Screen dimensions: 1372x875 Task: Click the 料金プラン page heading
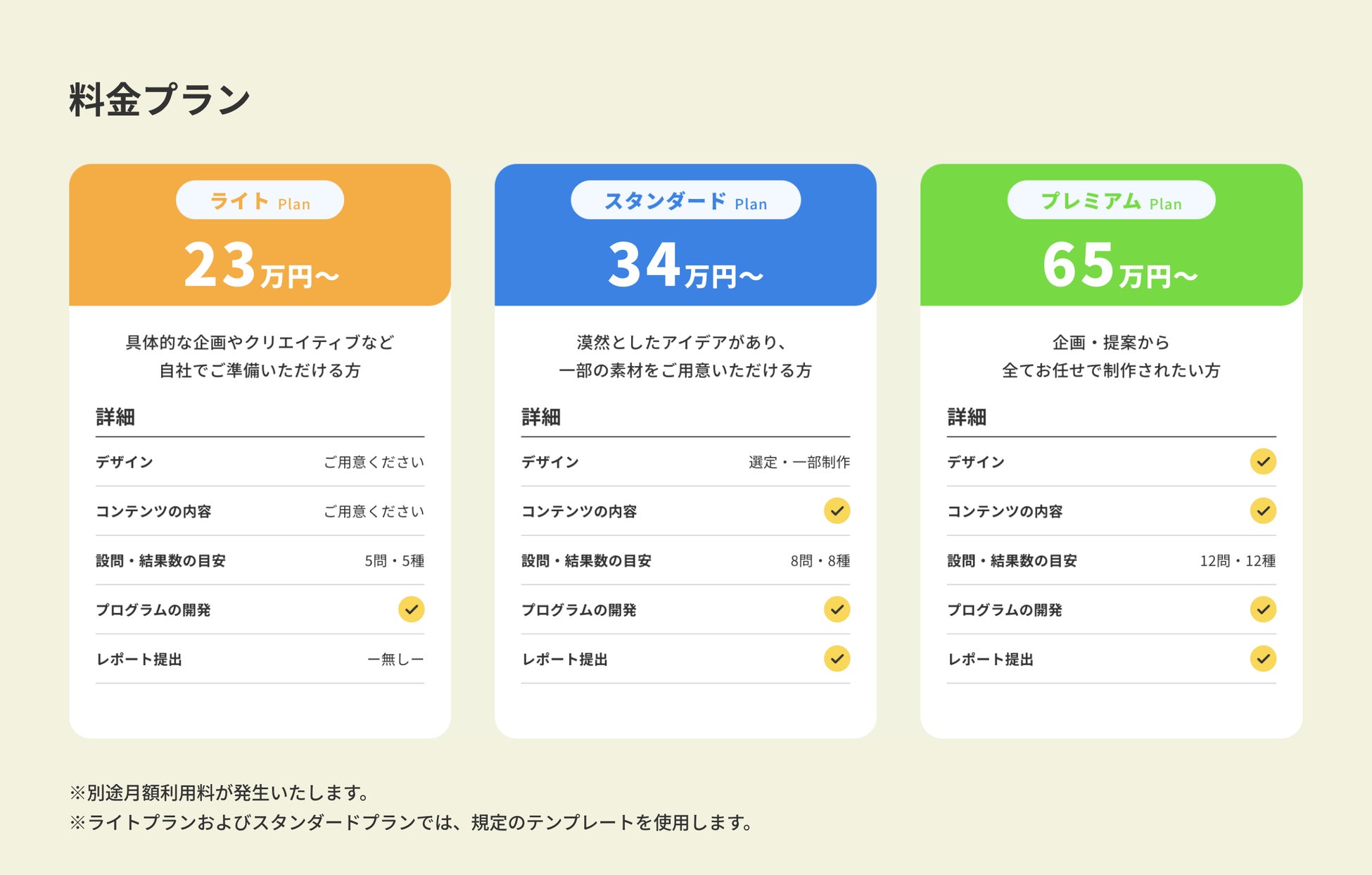tap(160, 99)
